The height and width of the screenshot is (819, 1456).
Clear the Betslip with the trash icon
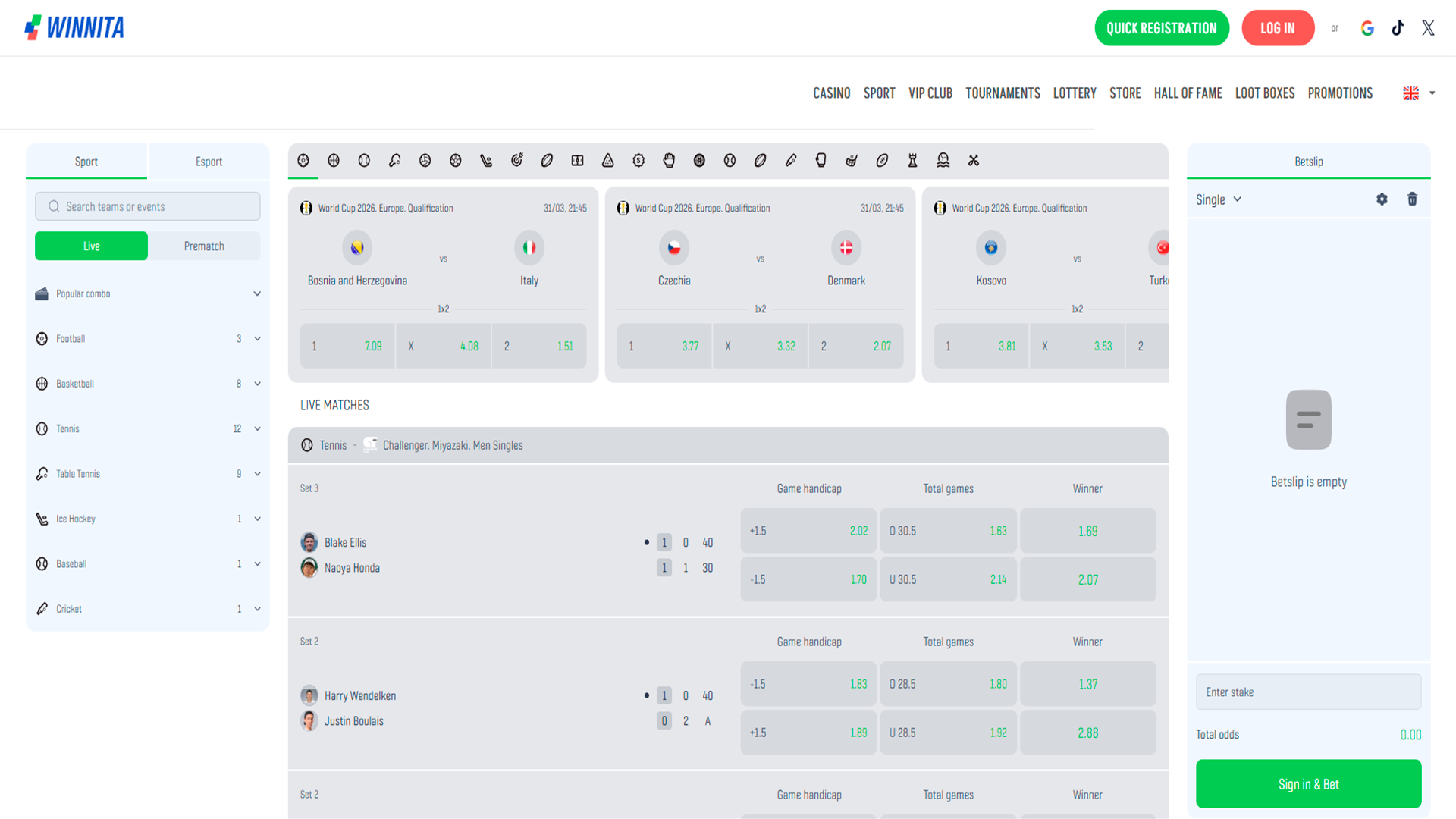(1412, 199)
